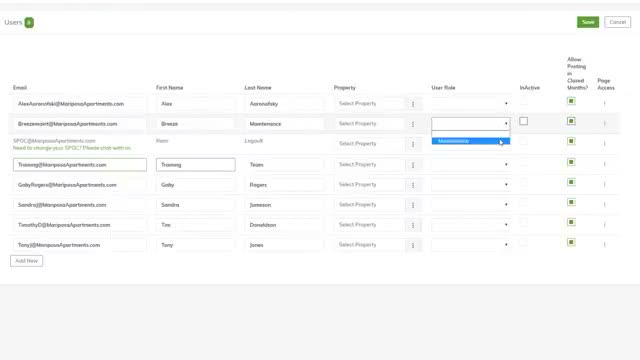This screenshot has height=360, width=640.
Task: Open User Role dropdown for Training Team
Action: [471, 164]
